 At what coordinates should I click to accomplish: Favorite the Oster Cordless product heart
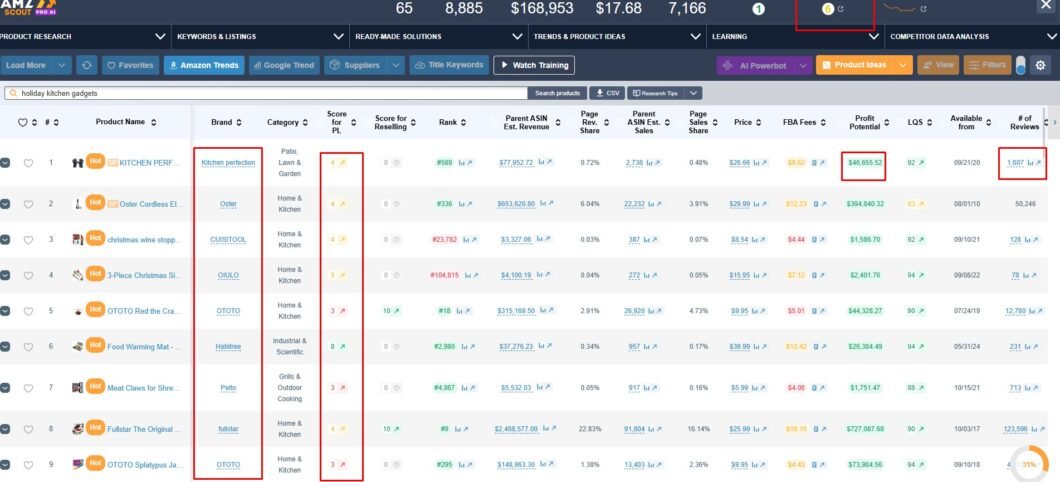[x=28, y=204]
